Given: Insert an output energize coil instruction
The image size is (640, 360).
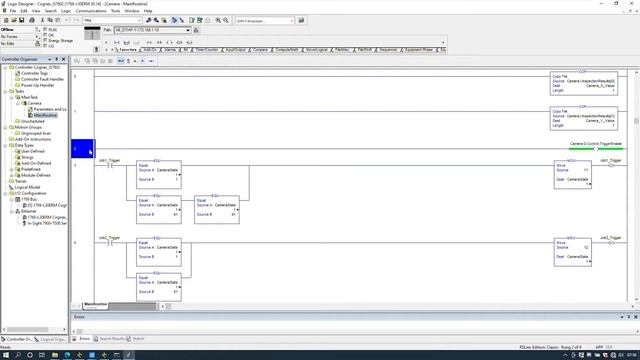Looking at the screenshot, I should pos(169,42).
